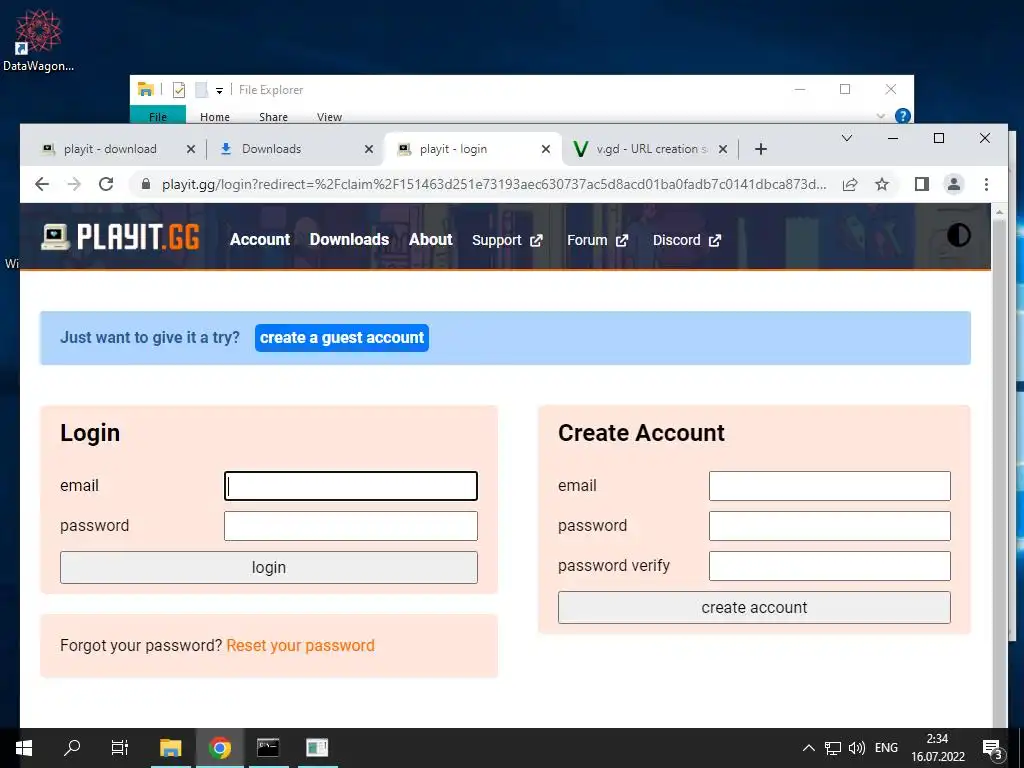Open the Forum external link
The height and width of the screenshot is (768, 1024).
(598, 240)
